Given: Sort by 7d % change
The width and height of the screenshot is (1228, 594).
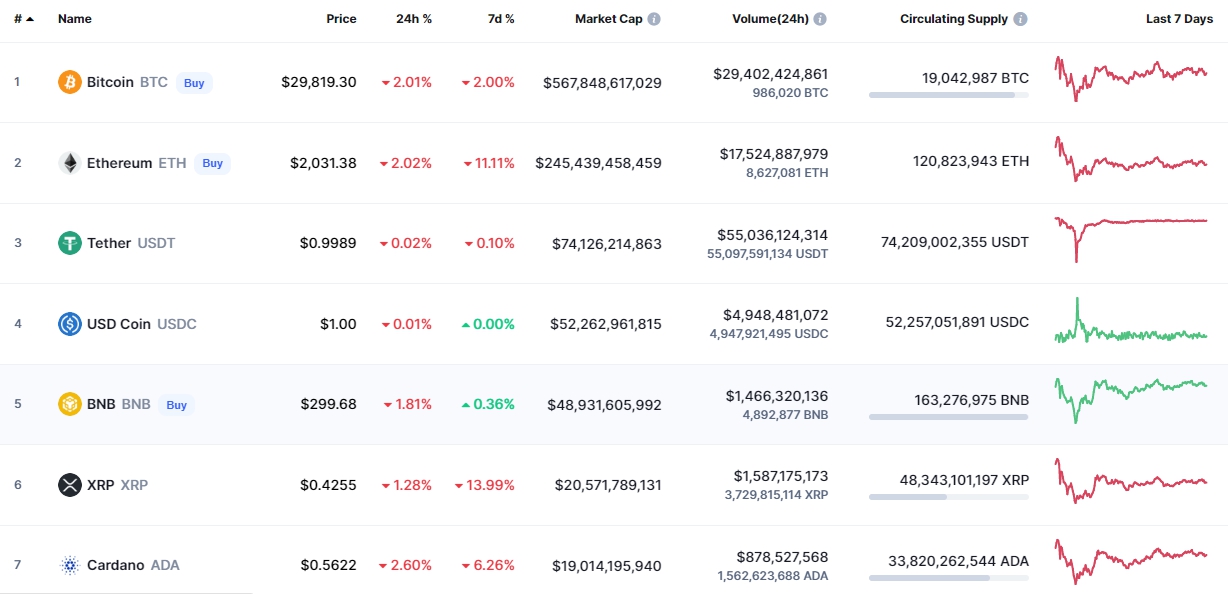Looking at the screenshot, I should tap(500, 19).
